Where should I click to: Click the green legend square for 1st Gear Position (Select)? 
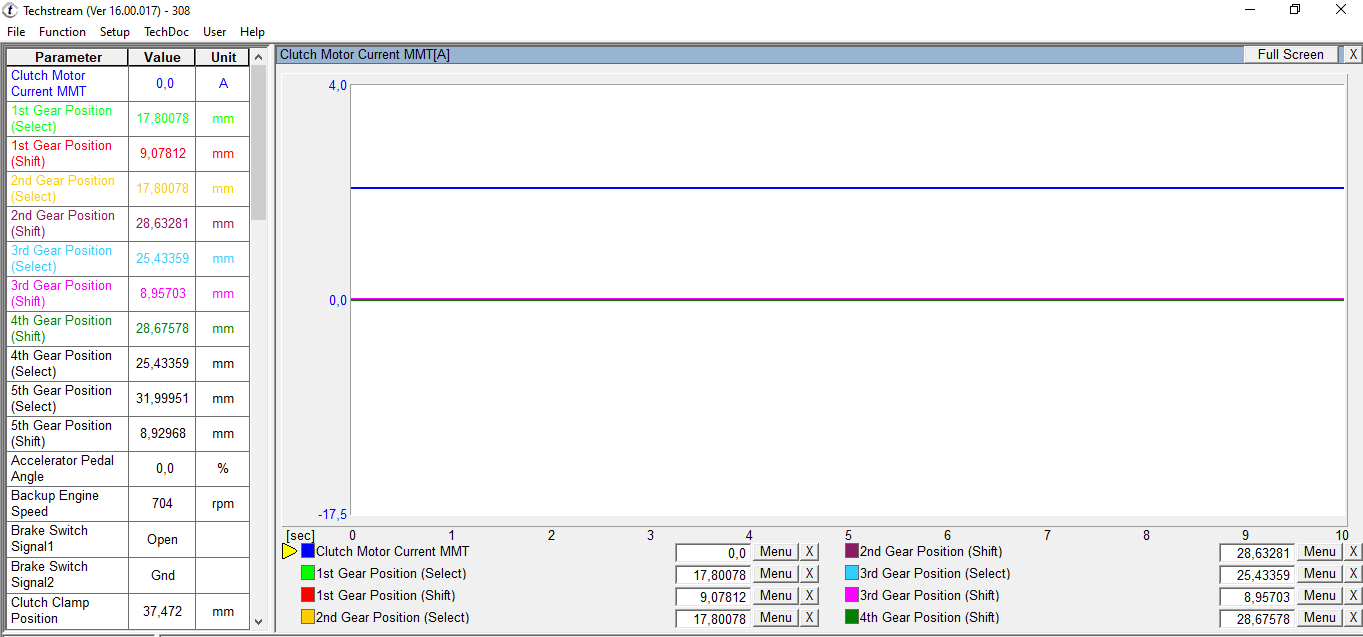coord(308,573)
